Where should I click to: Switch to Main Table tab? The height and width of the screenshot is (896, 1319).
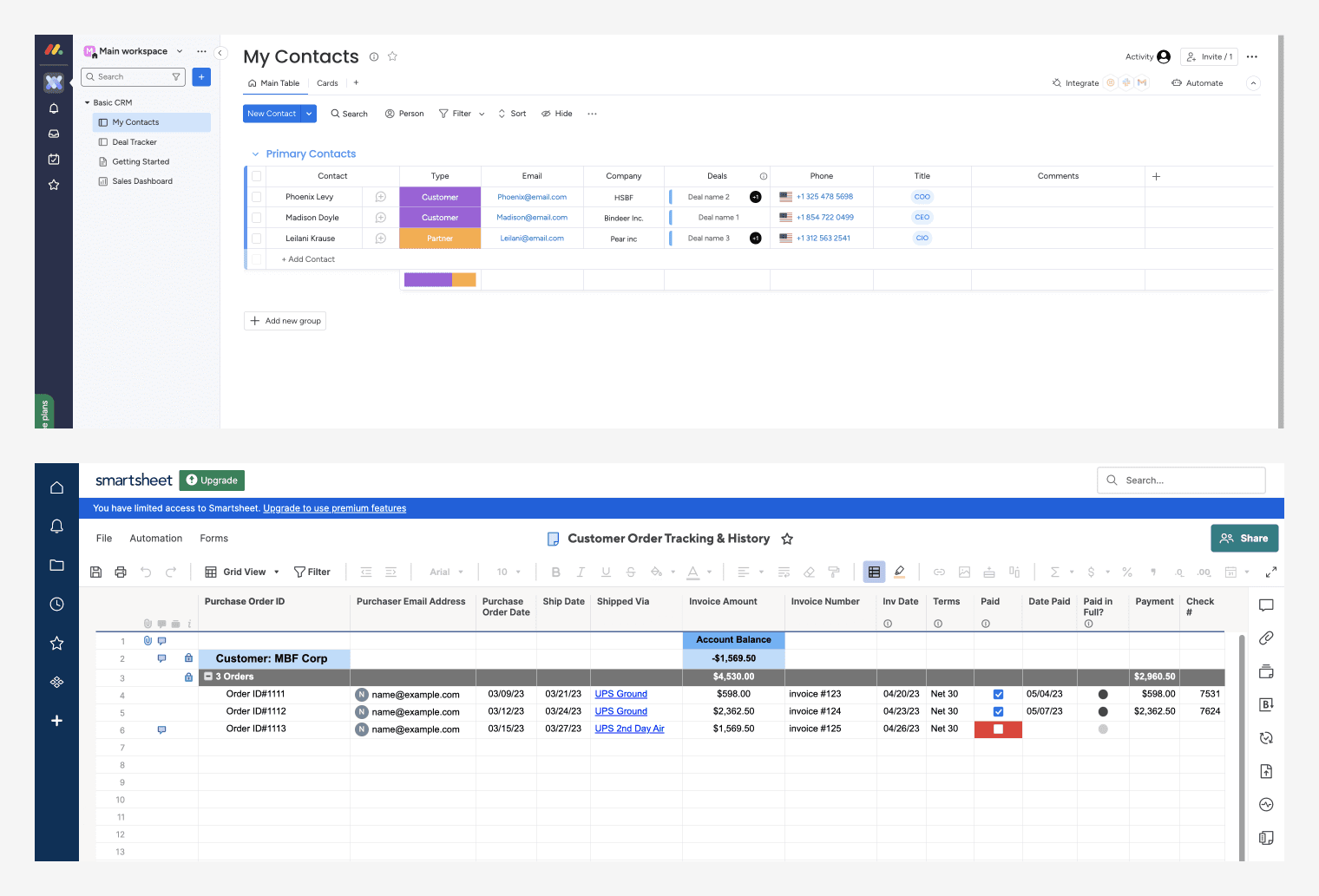(x=273, y=83)
